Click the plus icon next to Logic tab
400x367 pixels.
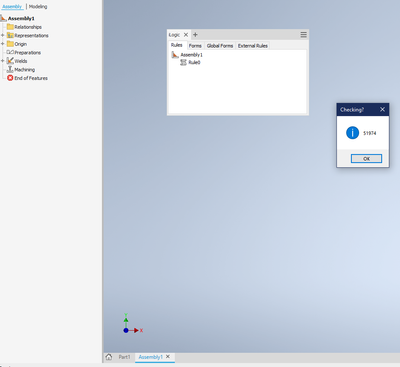(x=195, y=35)
